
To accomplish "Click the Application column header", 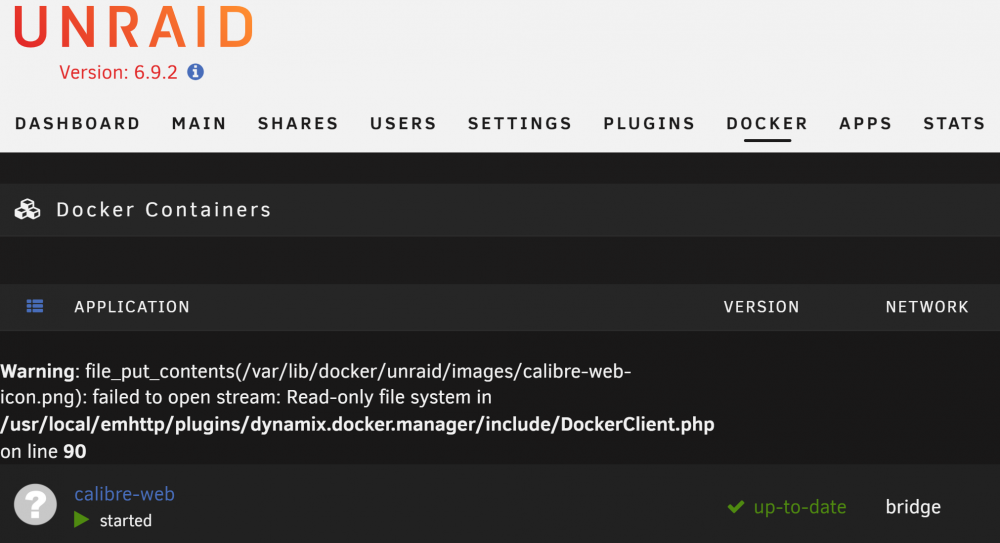I will pos(132,307).
